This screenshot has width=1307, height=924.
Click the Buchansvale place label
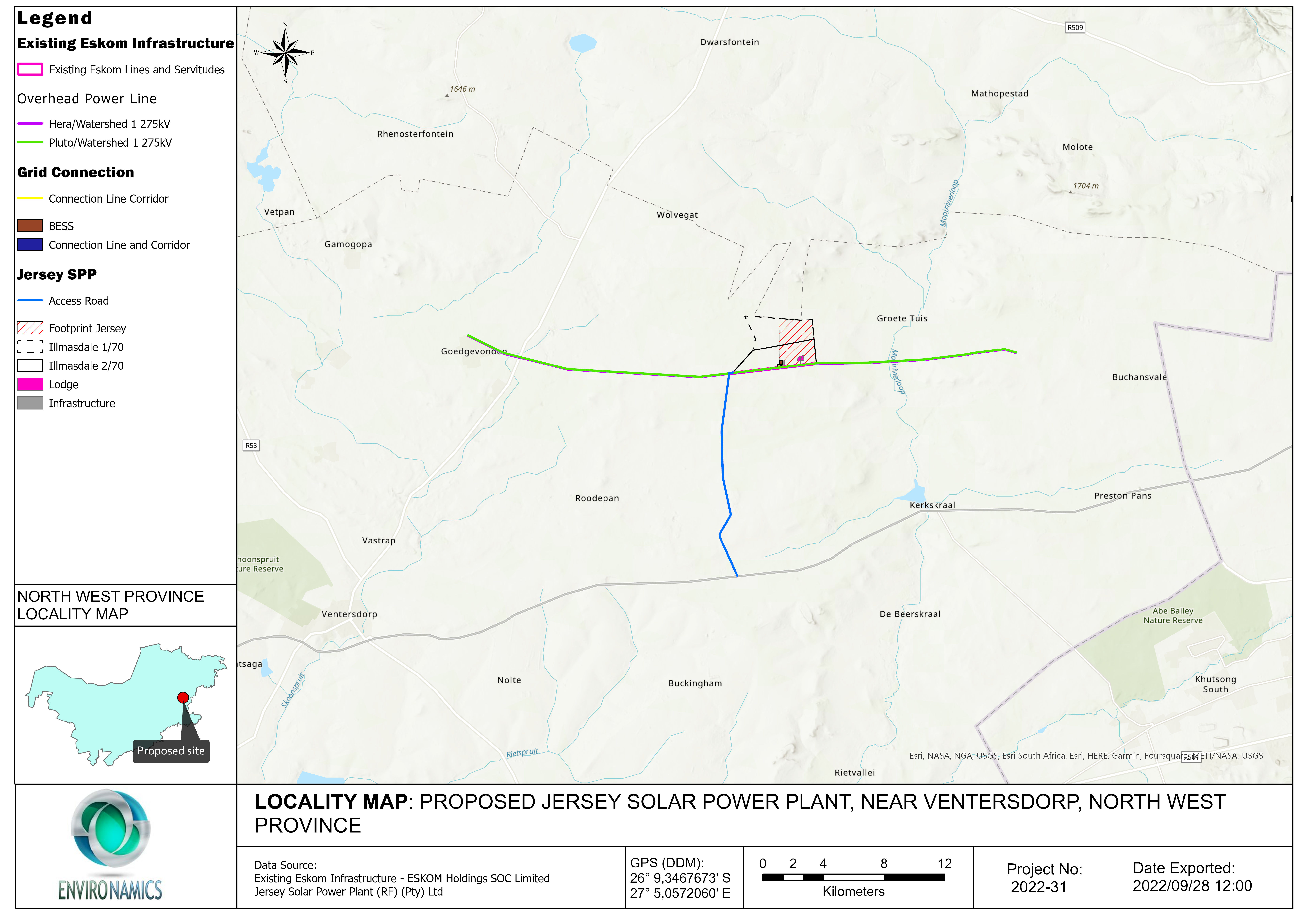pyautogui.click(x=1140, y=377)
